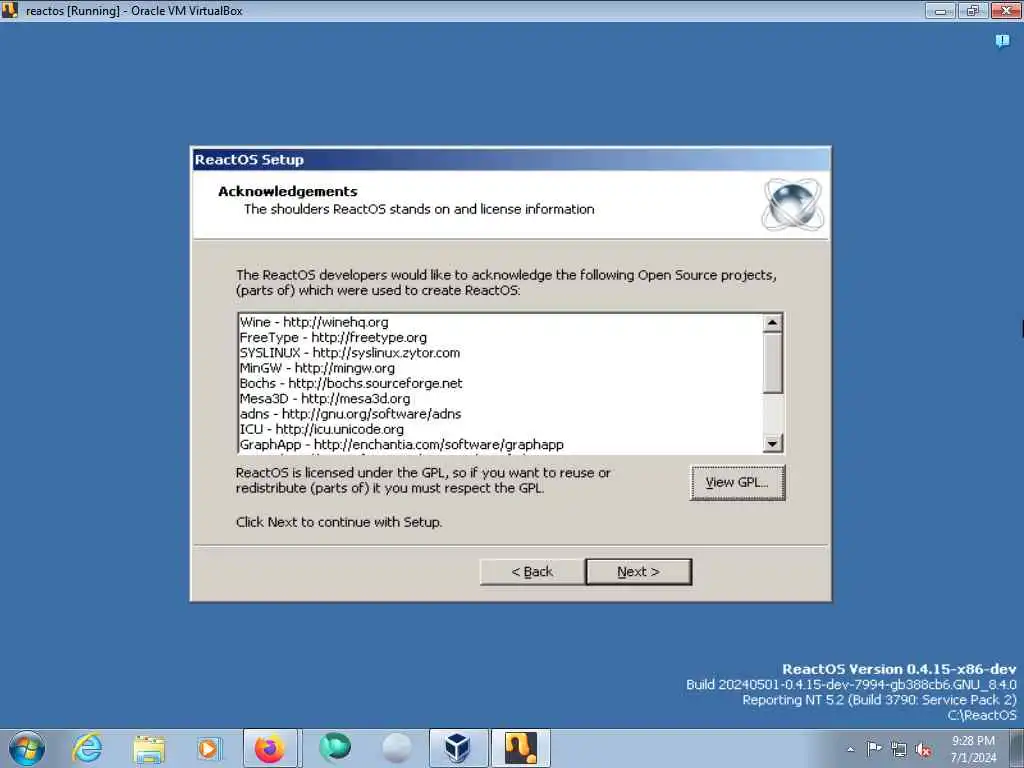Open the GPL license via View GPL
The image size is (1024, 768).
737,483
